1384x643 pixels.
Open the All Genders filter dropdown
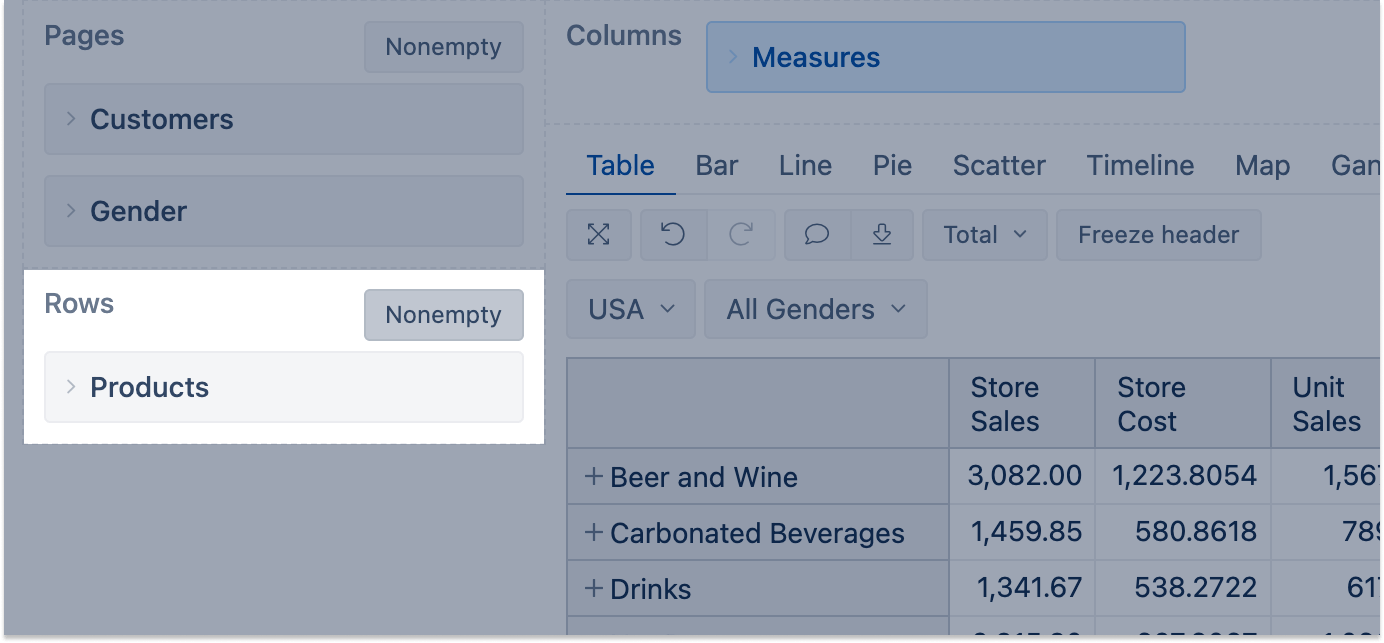(815, 310)
